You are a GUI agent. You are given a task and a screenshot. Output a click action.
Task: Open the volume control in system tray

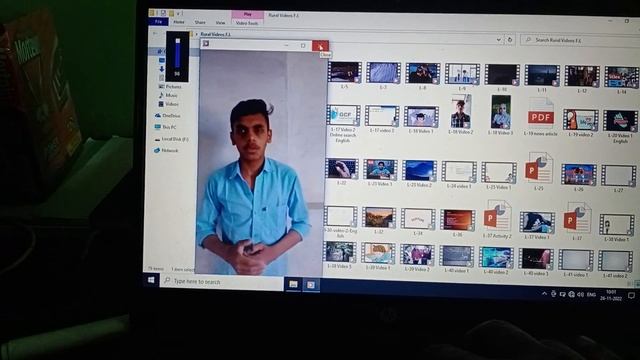[580, 294]
